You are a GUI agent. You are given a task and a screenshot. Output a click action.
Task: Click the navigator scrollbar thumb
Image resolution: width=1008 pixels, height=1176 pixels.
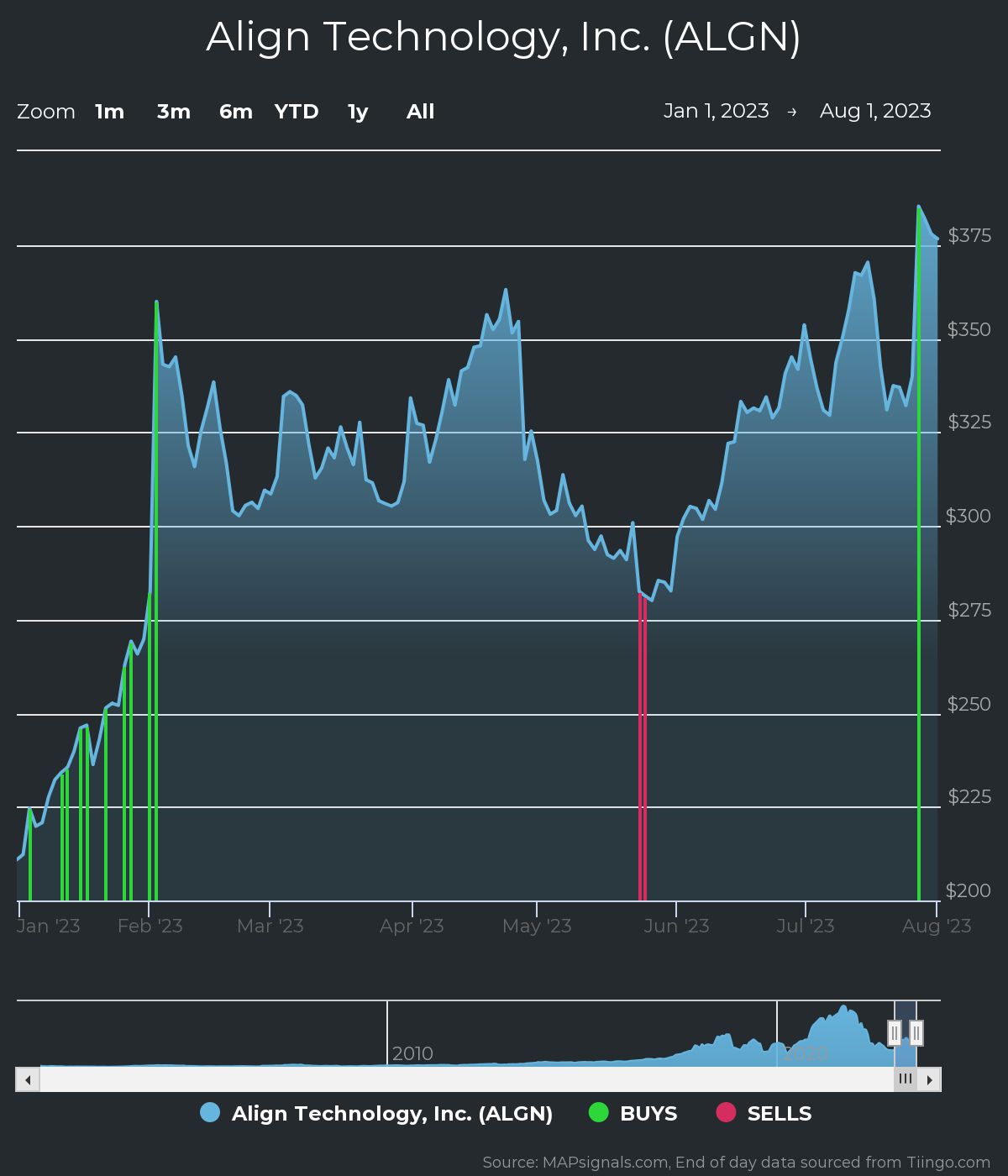905,1079
